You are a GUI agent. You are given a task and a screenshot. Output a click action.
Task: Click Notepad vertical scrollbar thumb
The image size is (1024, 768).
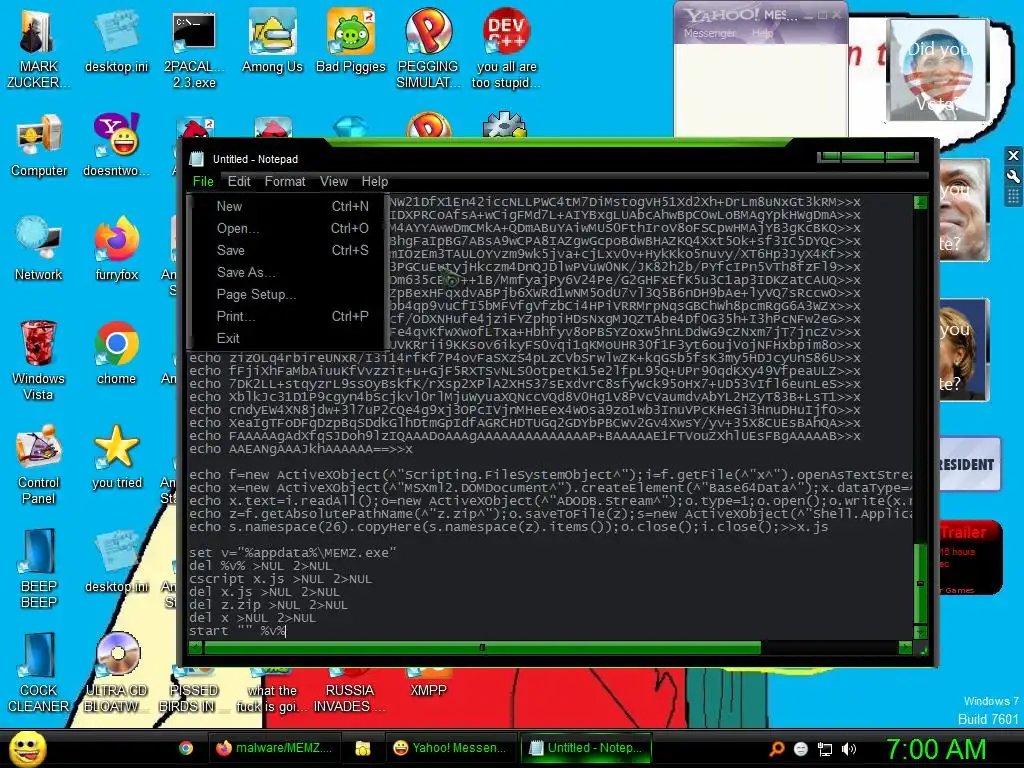(x=921, y=583)
